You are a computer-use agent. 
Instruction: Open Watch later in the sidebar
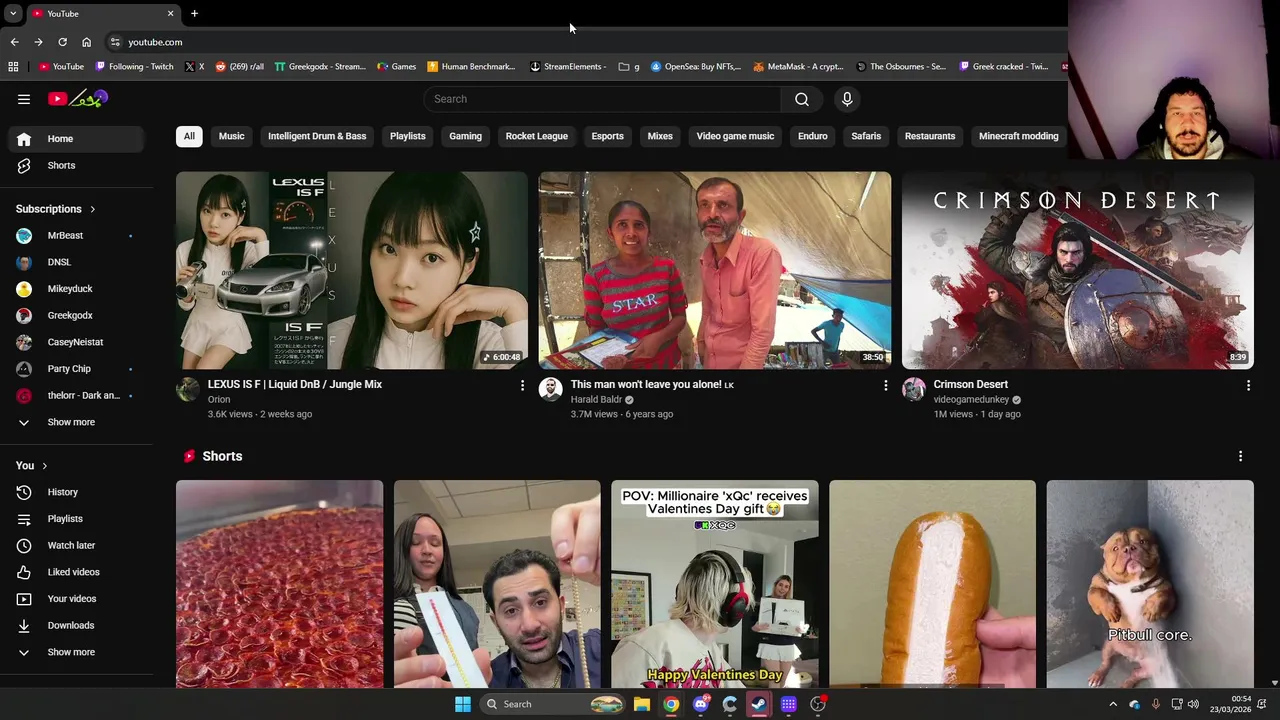pos(76,545)
